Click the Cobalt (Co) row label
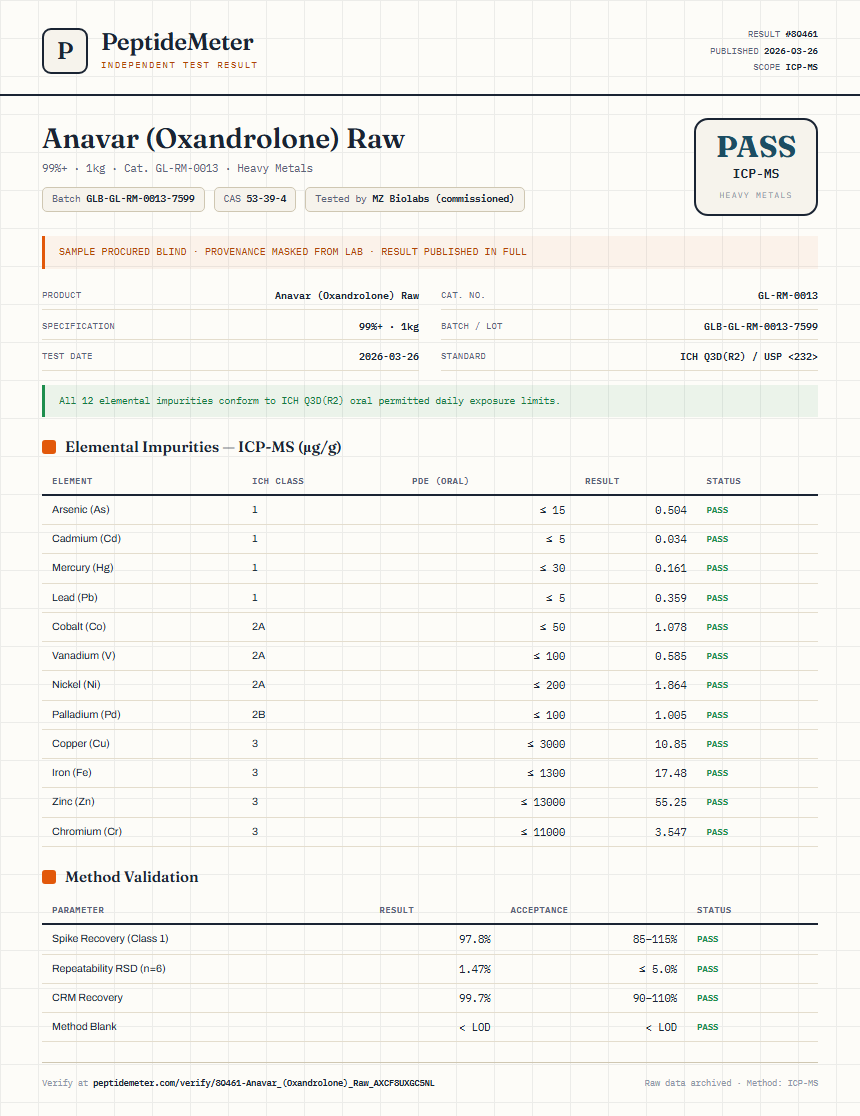The width and height of the screenshot is (860, 1116). (x=79, y=627)
